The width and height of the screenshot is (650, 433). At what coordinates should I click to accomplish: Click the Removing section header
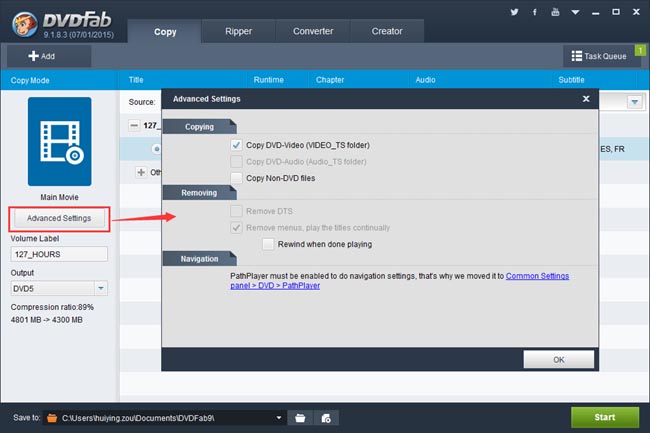pos(199,193)
